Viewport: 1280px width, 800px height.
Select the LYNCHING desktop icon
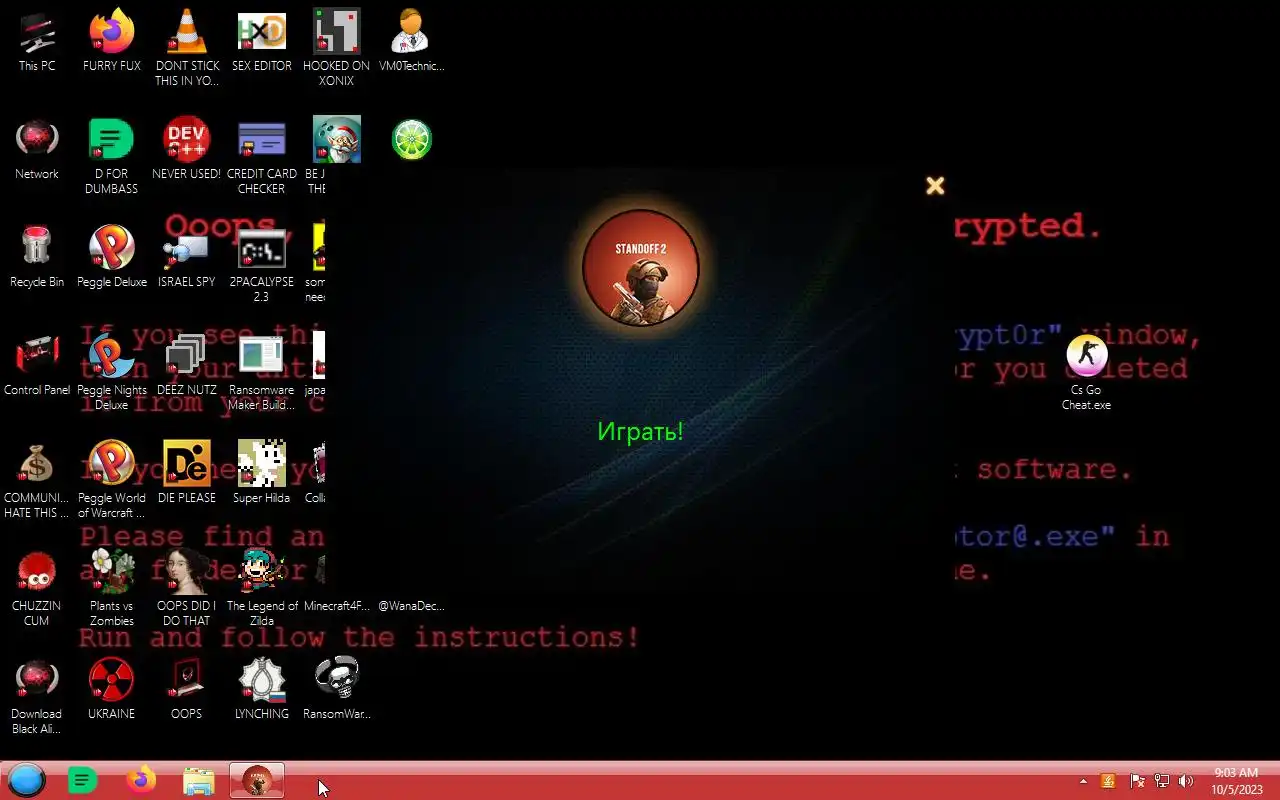tap(262, 688)
